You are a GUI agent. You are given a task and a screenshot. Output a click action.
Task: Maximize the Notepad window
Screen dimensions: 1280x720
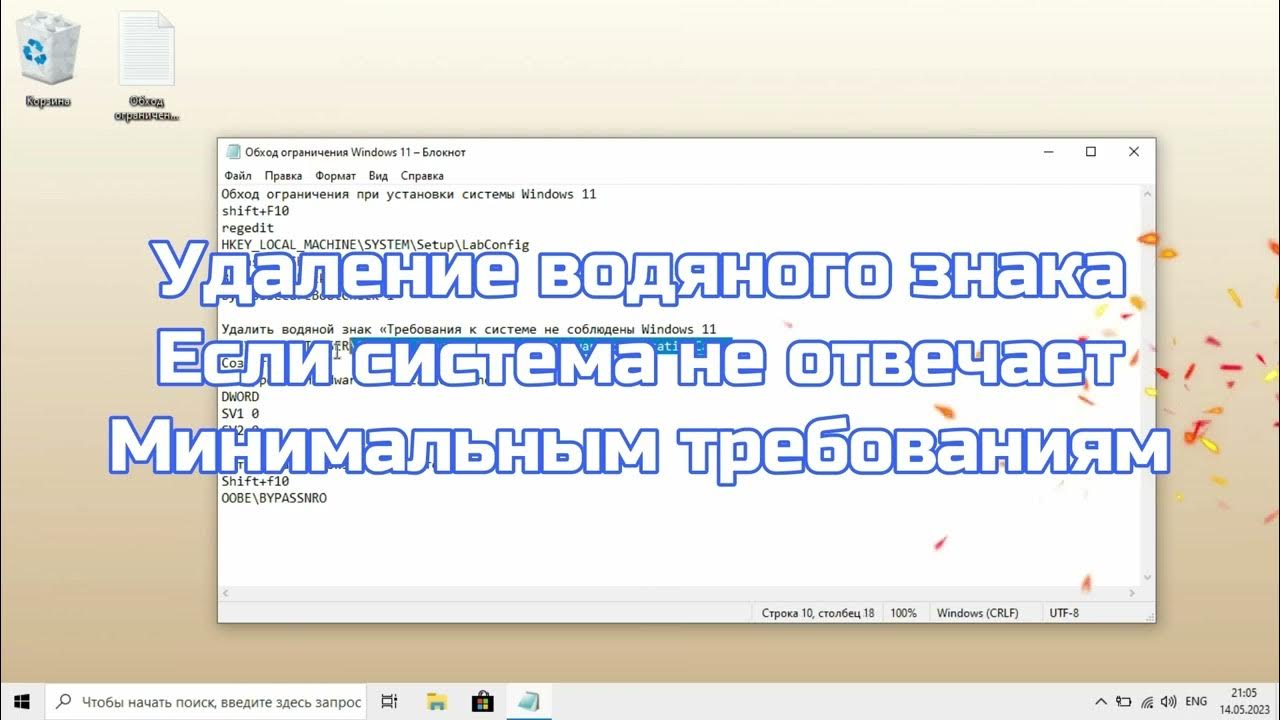point(1091,152)
